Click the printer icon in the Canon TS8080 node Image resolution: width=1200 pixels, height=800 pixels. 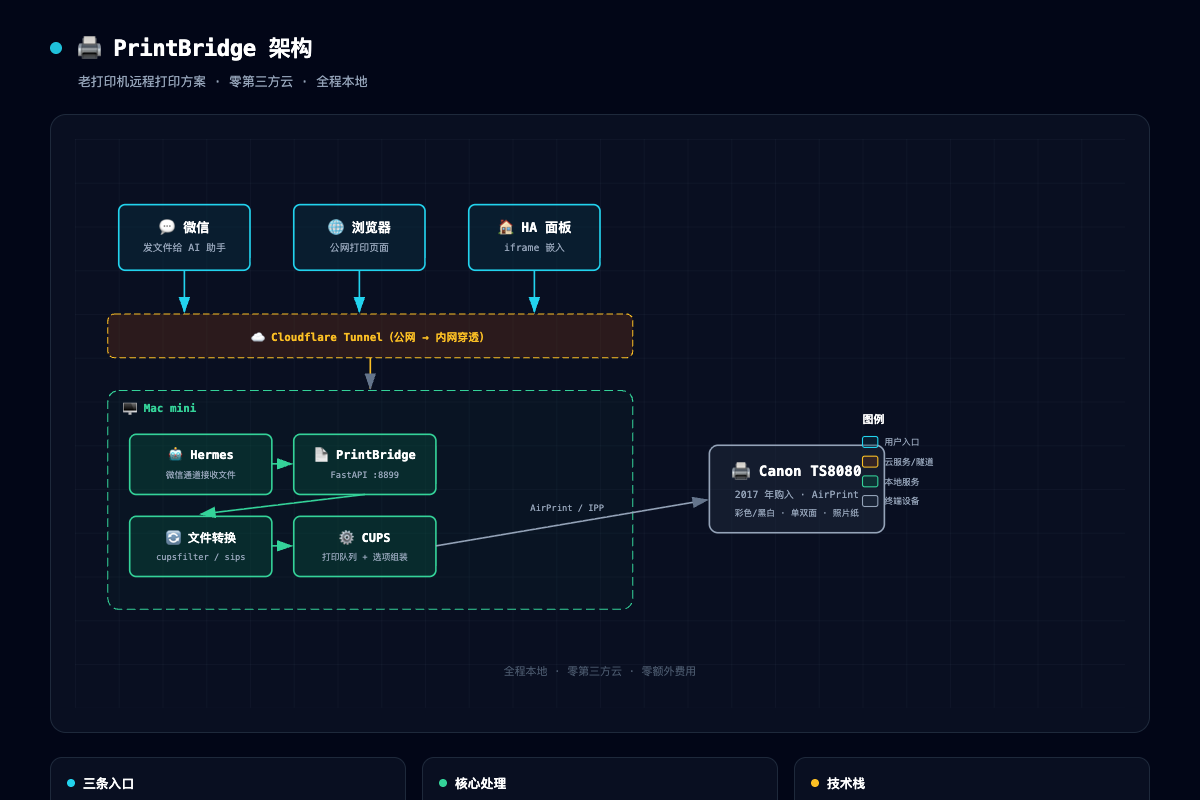click(741, 471)
